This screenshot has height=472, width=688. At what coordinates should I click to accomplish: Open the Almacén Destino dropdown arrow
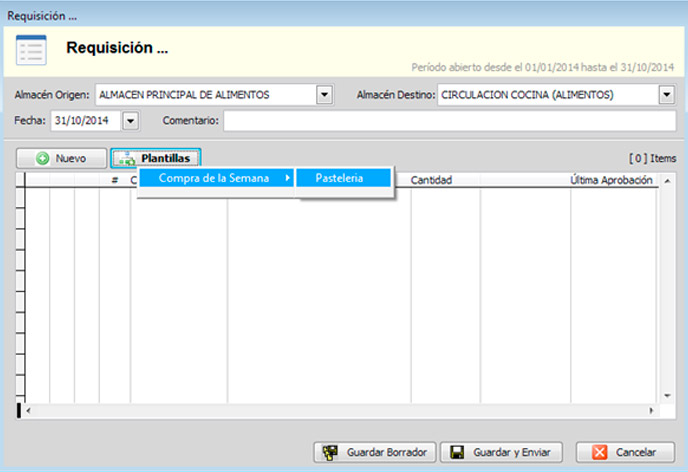point(667,95)
